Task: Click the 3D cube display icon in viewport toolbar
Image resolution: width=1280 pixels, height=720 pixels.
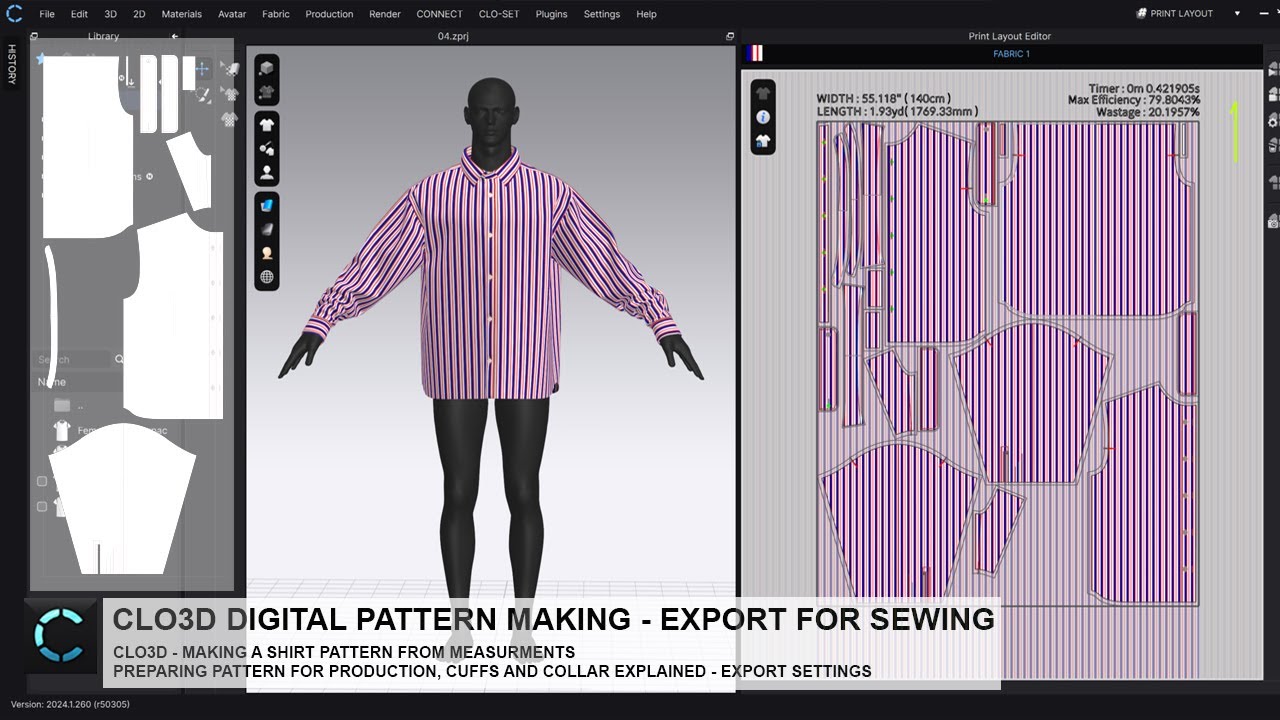Action: click(x=267, y=68)
